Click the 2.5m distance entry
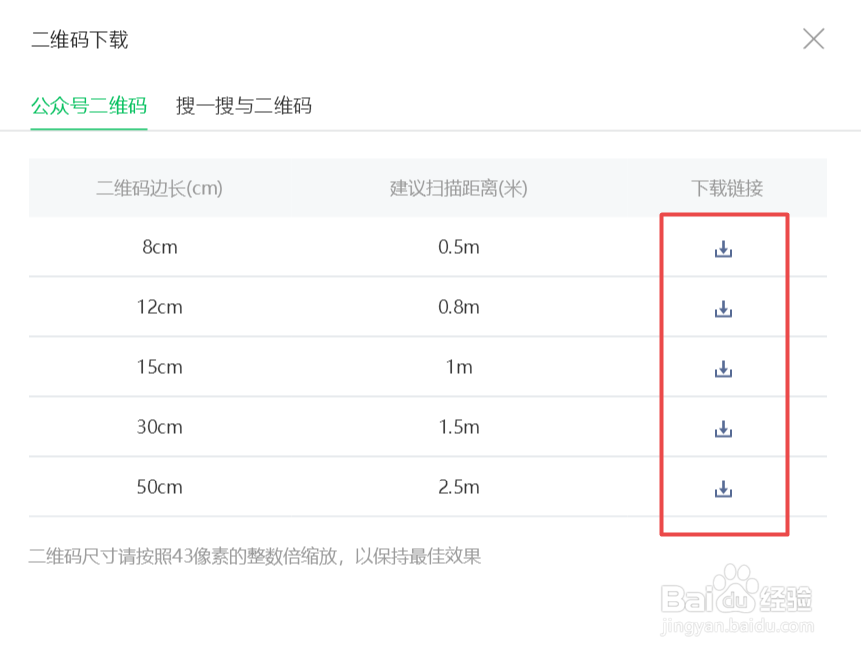The width and height of the screenshot is (861, 656). click(x=458, y=487)
